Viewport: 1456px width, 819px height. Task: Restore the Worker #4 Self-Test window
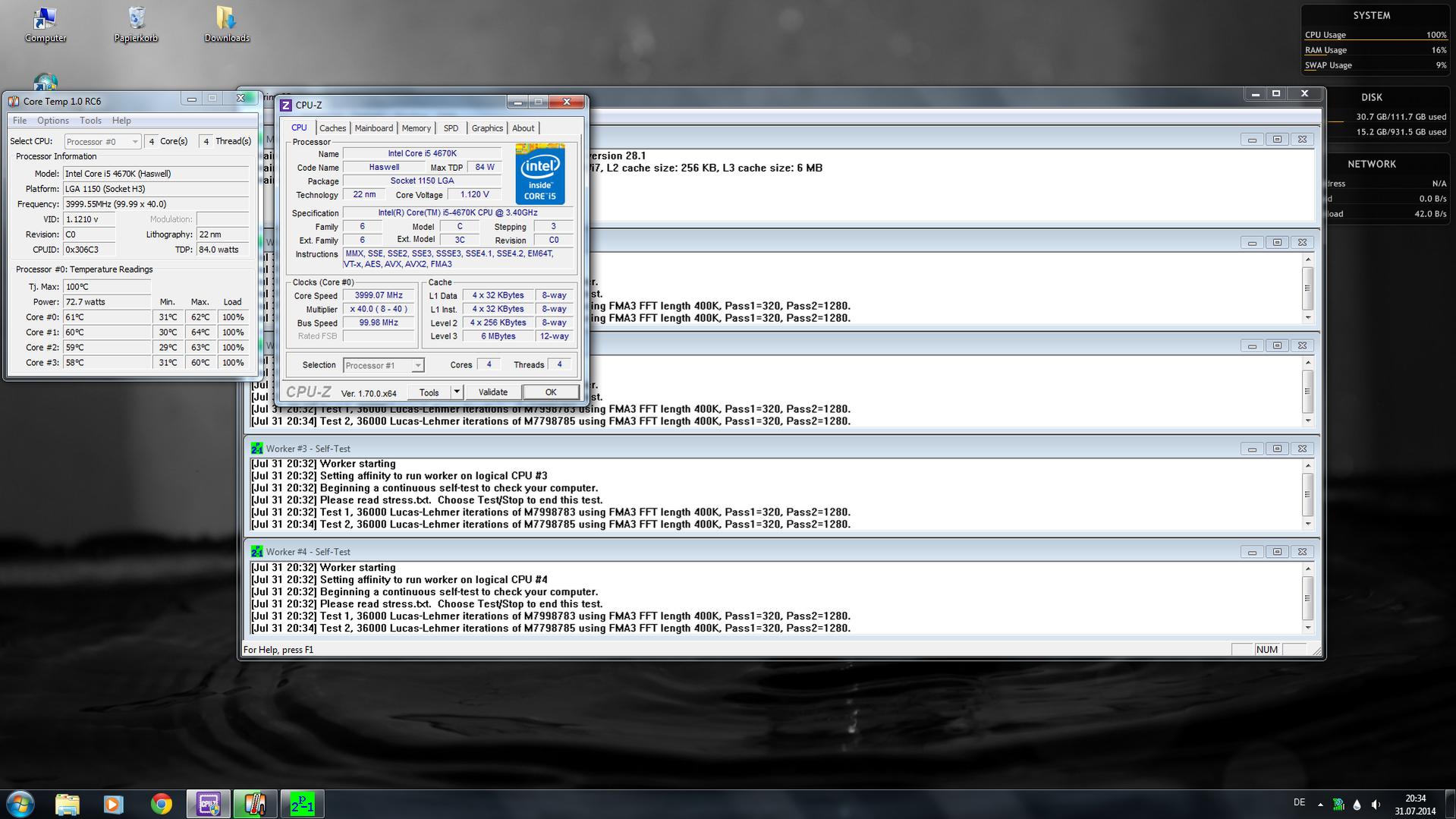(1277, 552)
